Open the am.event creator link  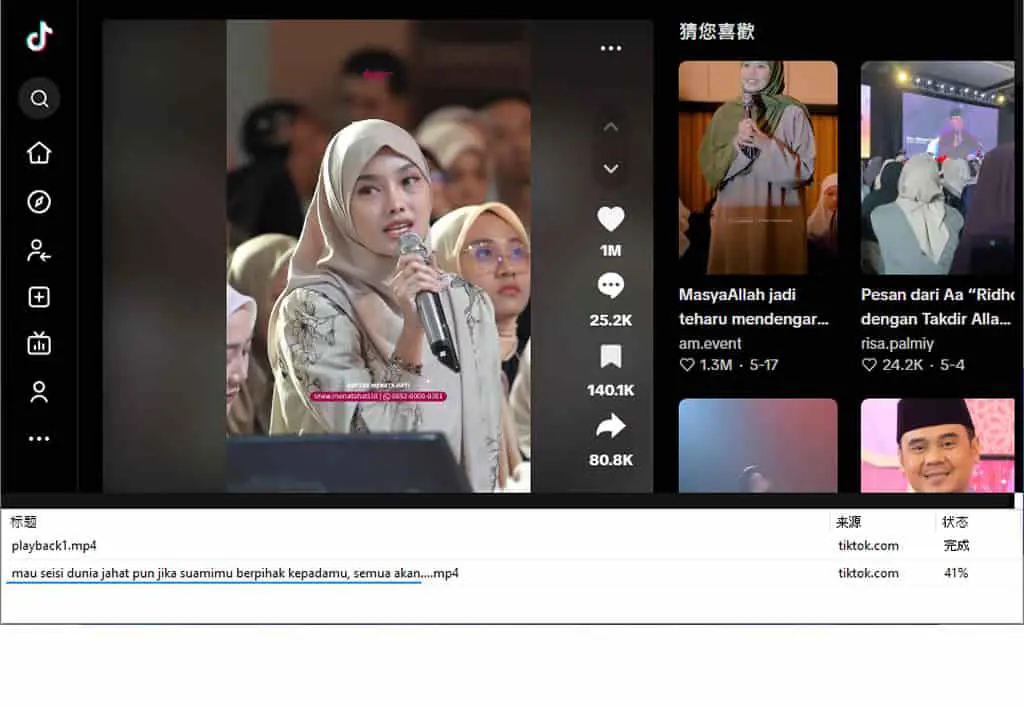tap(710, 344)
